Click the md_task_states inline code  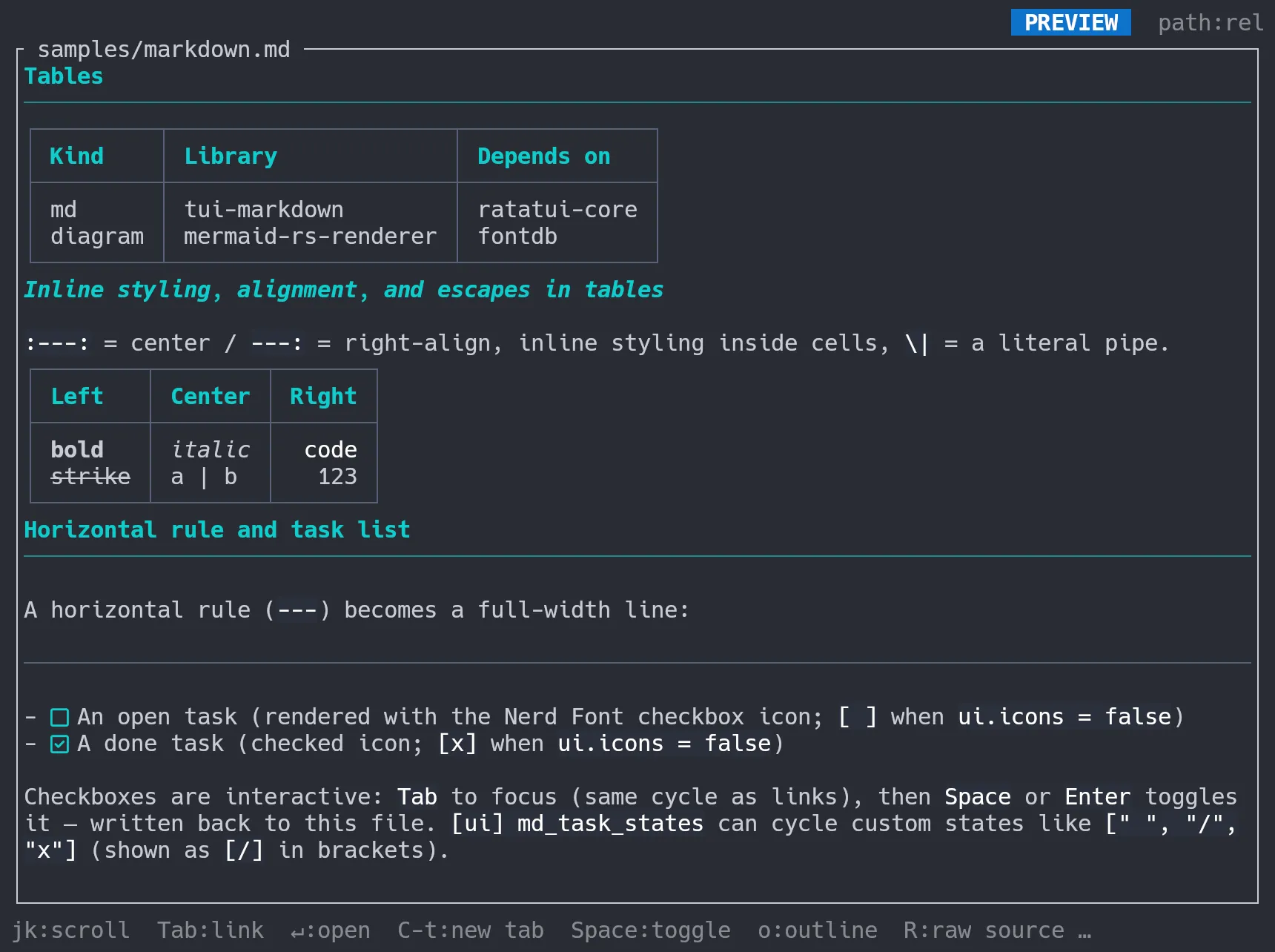(x=610, y=823)
